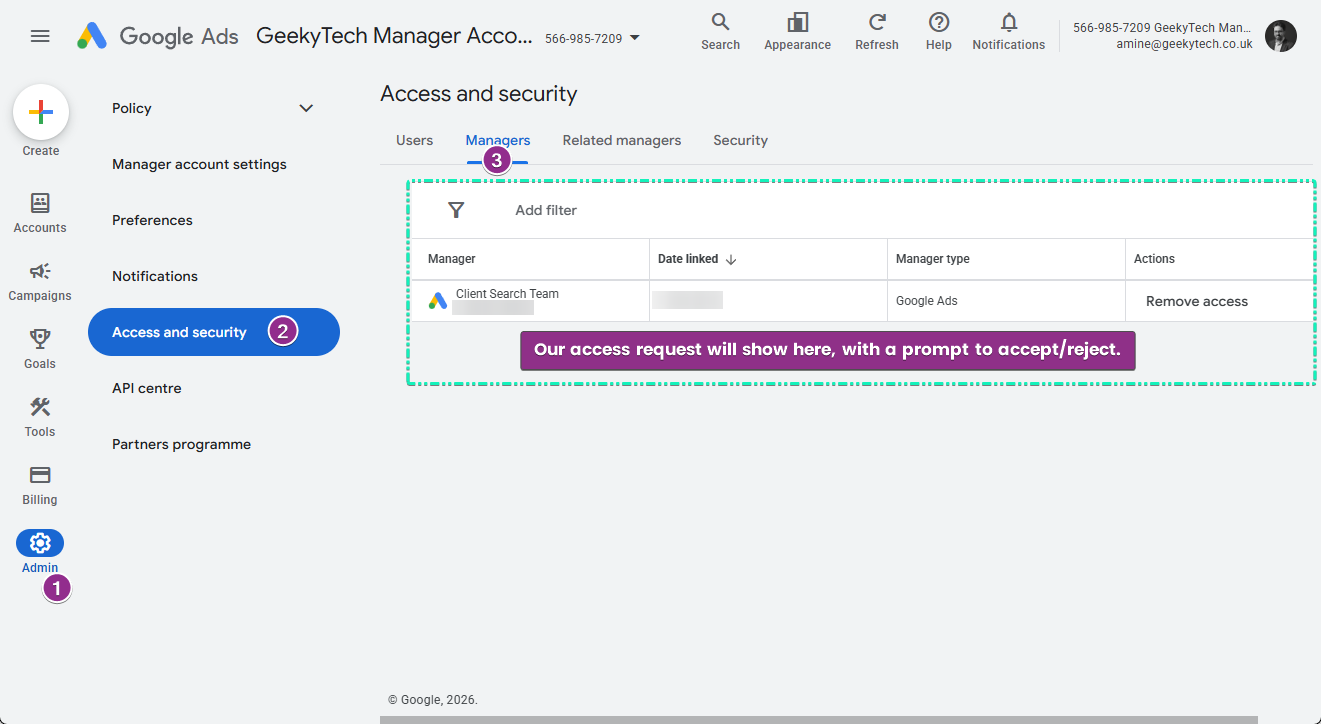Go to Campaigns megaphone icon
Viewport: 1321px width, 724px height.
[40, 271]
